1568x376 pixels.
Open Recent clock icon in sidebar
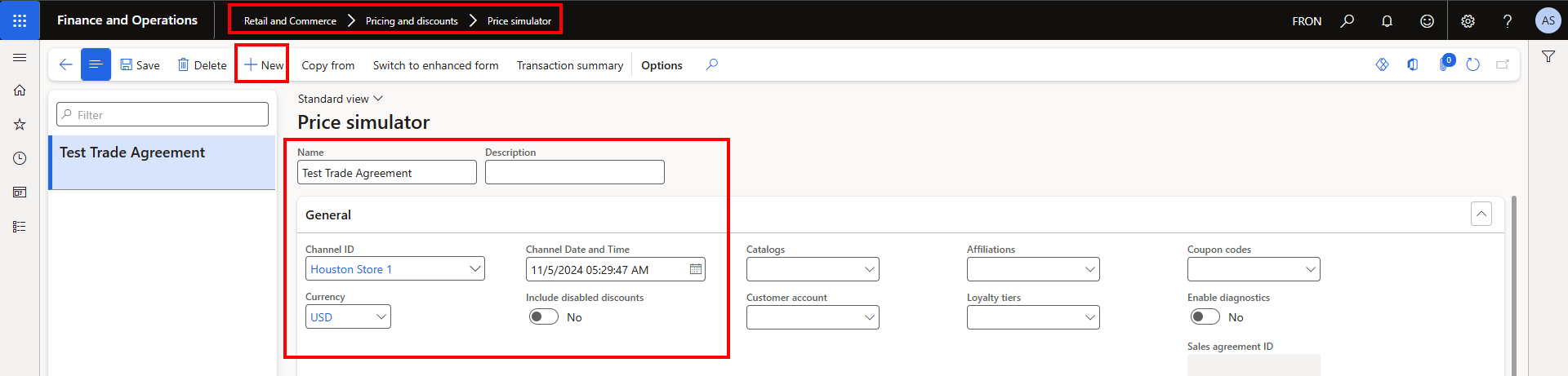[x=20, y=158]
